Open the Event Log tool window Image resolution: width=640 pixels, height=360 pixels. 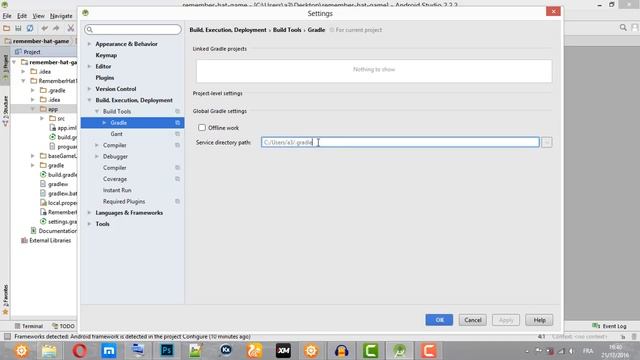(x=609, y=326)
